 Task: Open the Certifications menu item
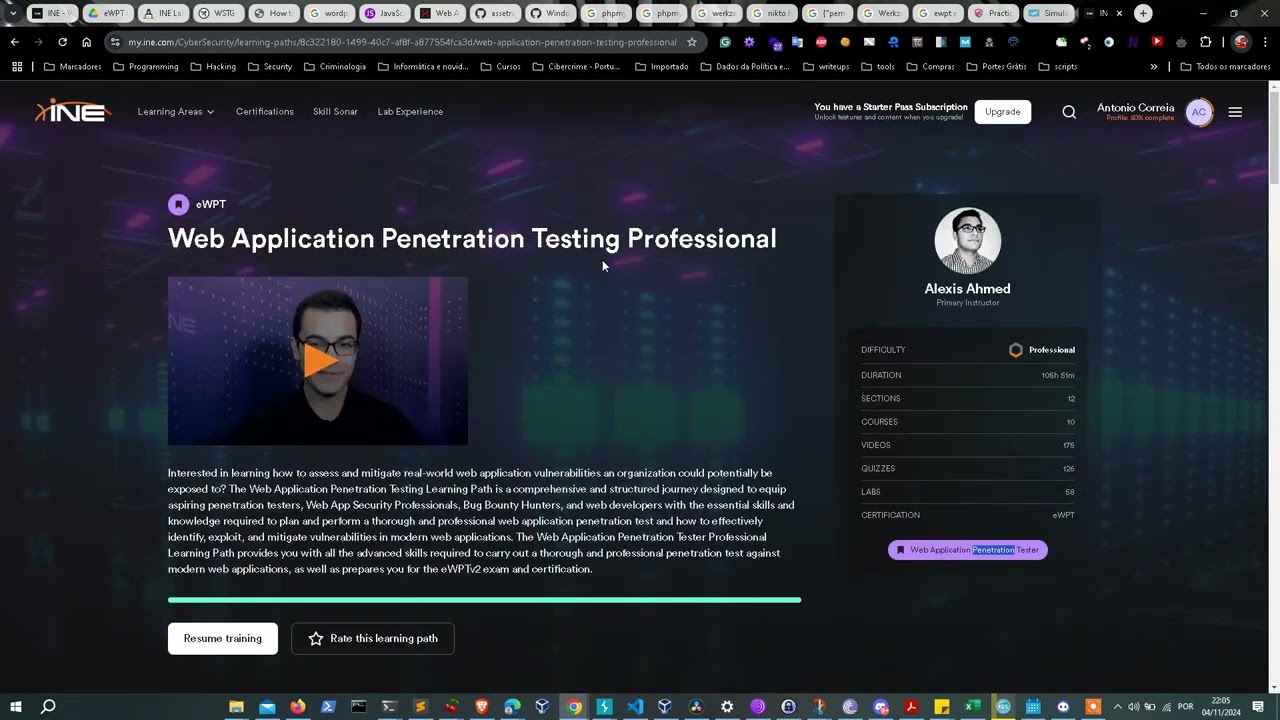(264, 112)
